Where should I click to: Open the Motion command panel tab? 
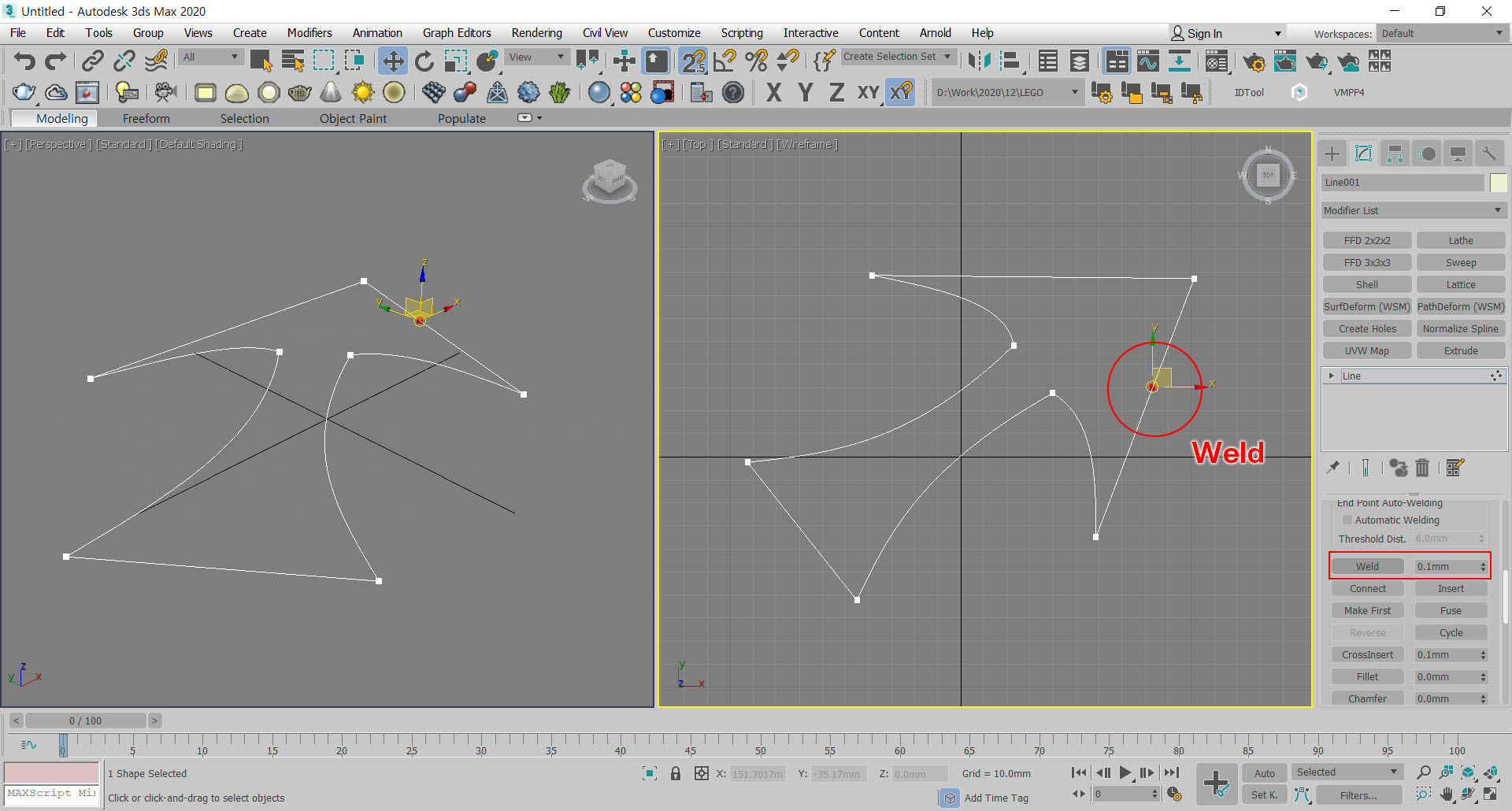(x=1427, y=154)
